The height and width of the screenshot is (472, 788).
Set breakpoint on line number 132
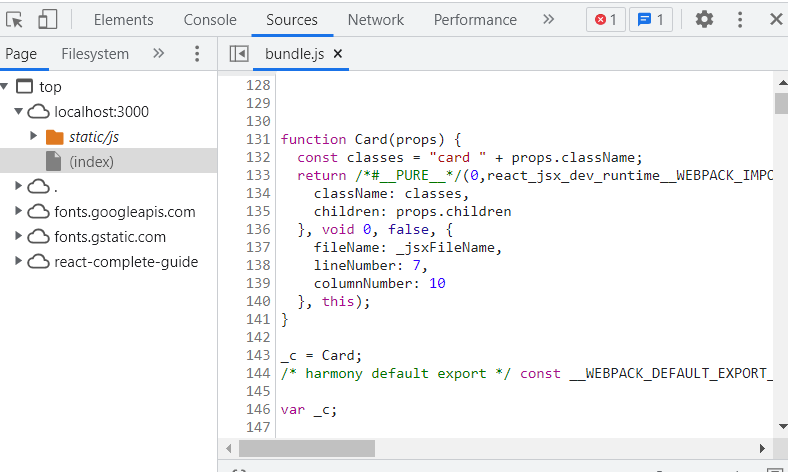(258, 157)
